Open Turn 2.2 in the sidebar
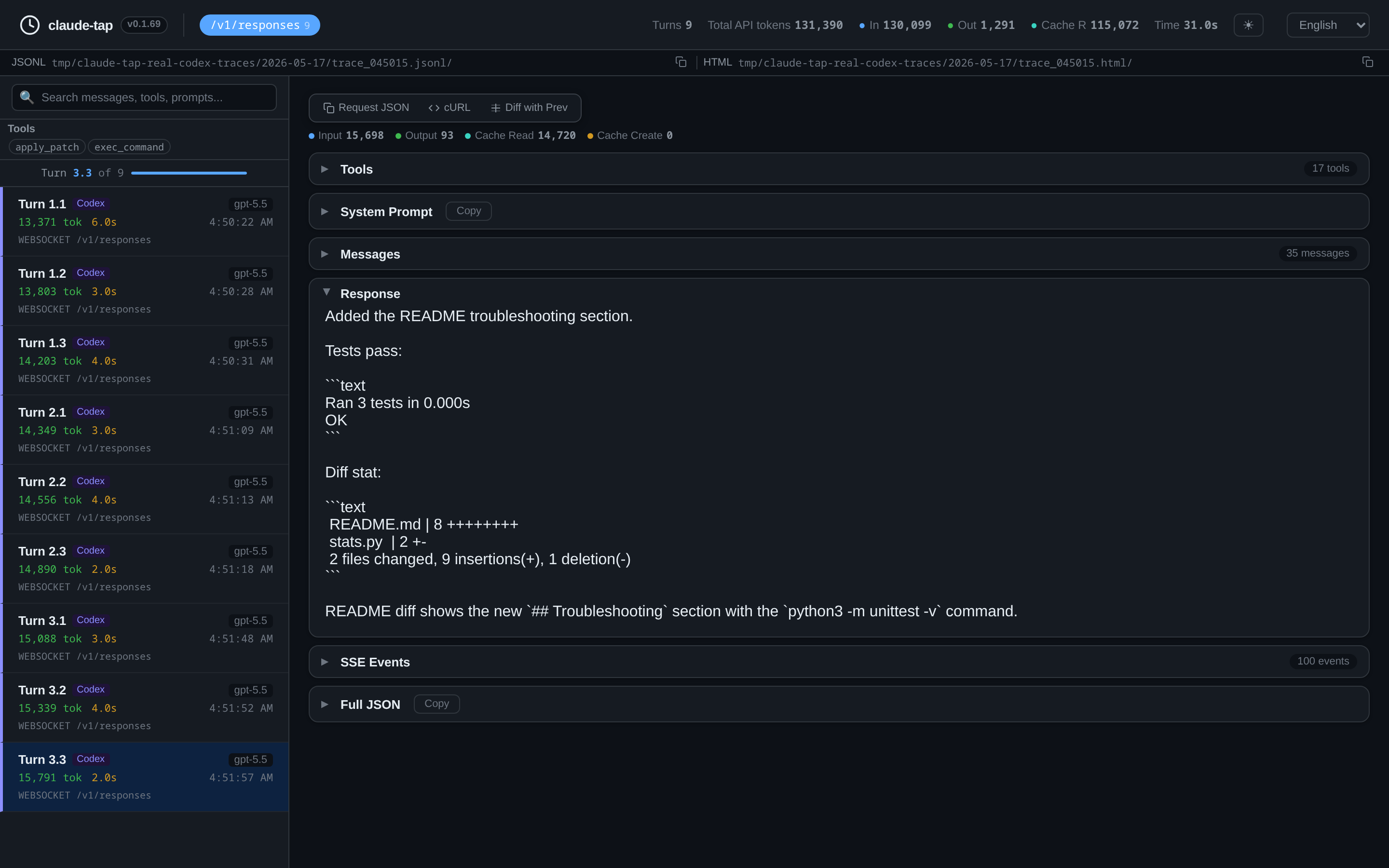The height and width of the screenshot is (868, 1389). 145,500
